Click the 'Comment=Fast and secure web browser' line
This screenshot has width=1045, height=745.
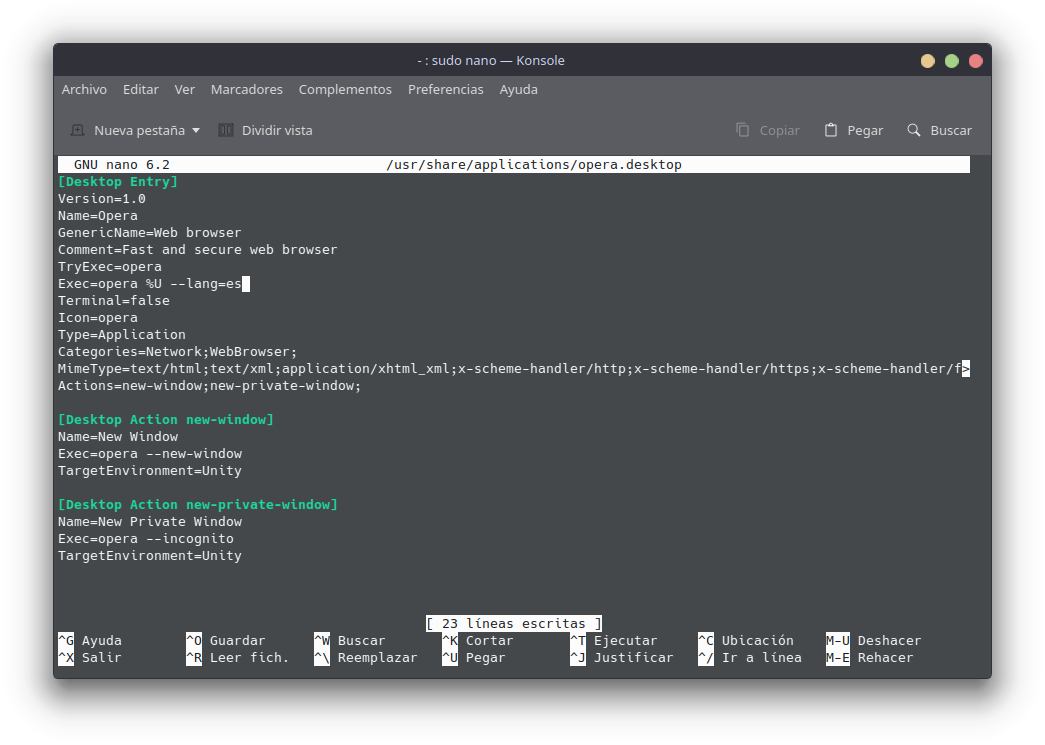[x=198, y=250]
